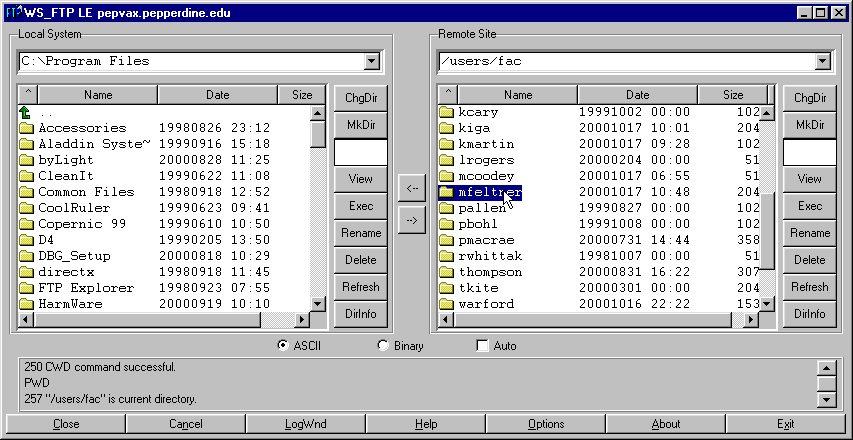The height and width of the screenshot is (440, 853).
Task: Select the tkite remote folder icon
Action: point(447,288)
